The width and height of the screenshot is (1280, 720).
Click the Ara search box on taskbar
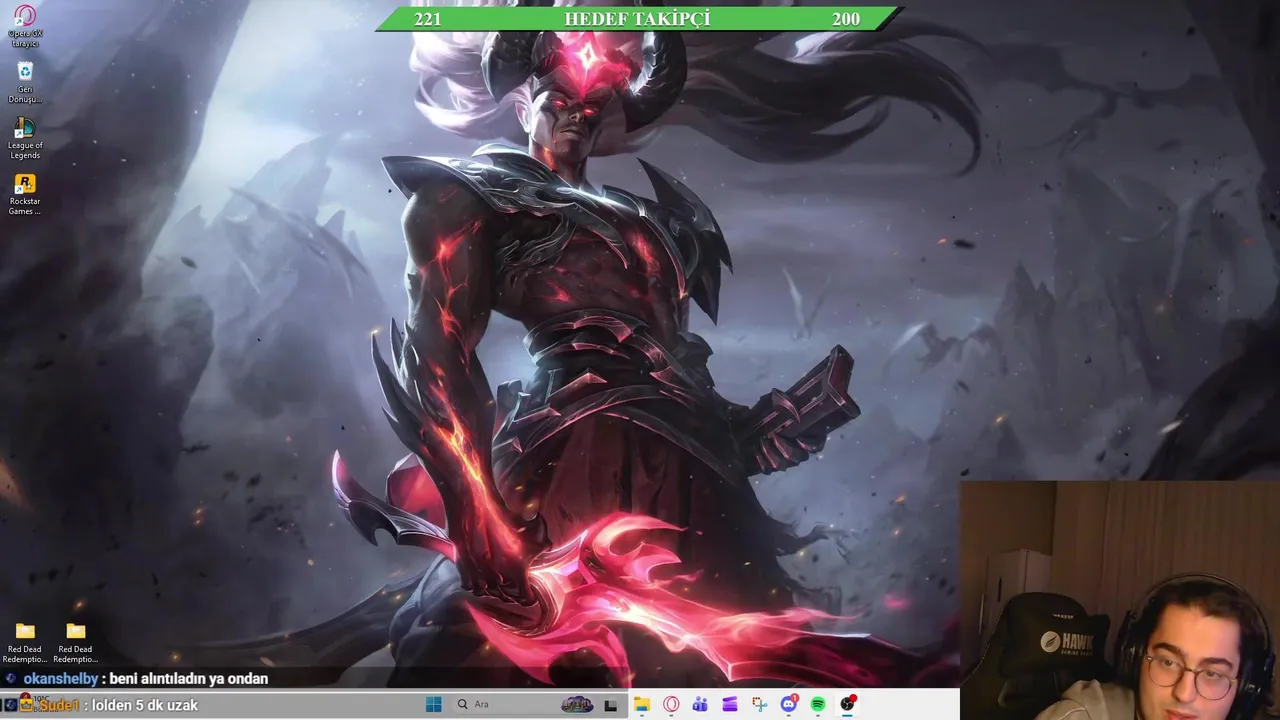point(524,705)
